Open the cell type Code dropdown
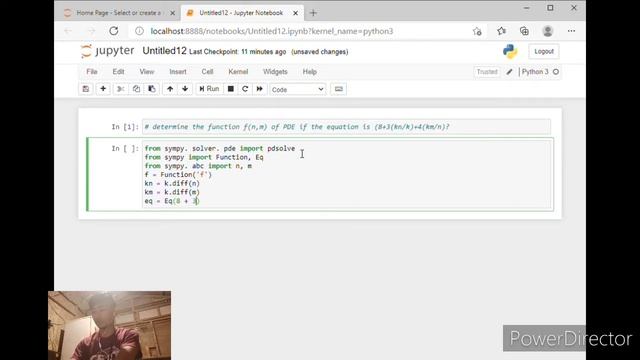Image resolution: width=640 pixels, height=360 pixels. 298,89
